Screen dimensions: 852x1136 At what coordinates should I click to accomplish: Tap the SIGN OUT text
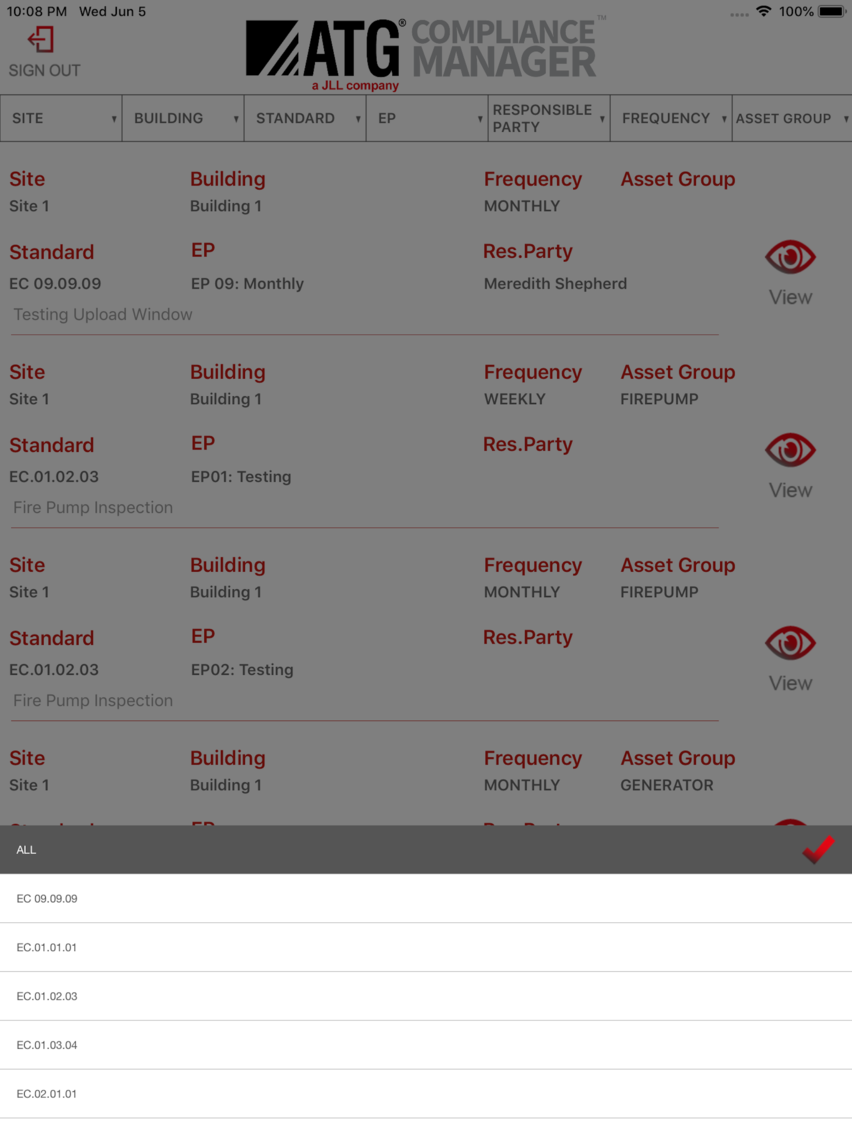point(44,70)
